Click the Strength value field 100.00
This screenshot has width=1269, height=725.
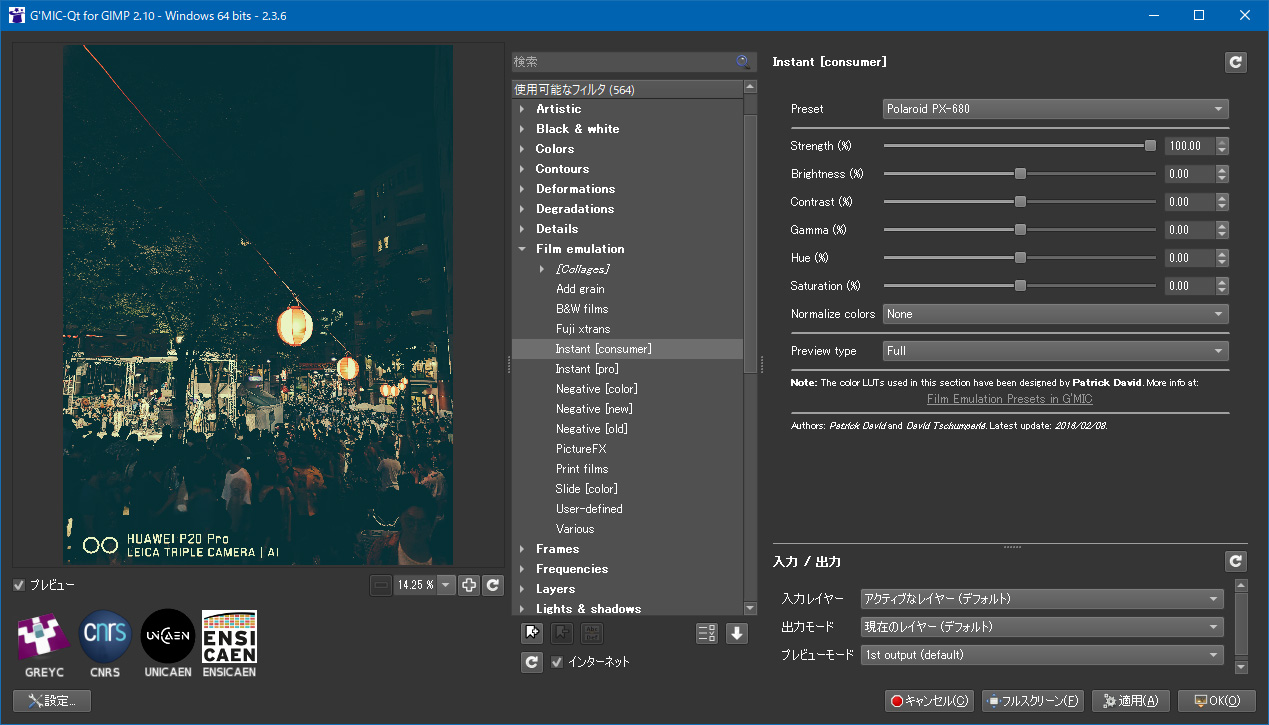(1190, 146)
